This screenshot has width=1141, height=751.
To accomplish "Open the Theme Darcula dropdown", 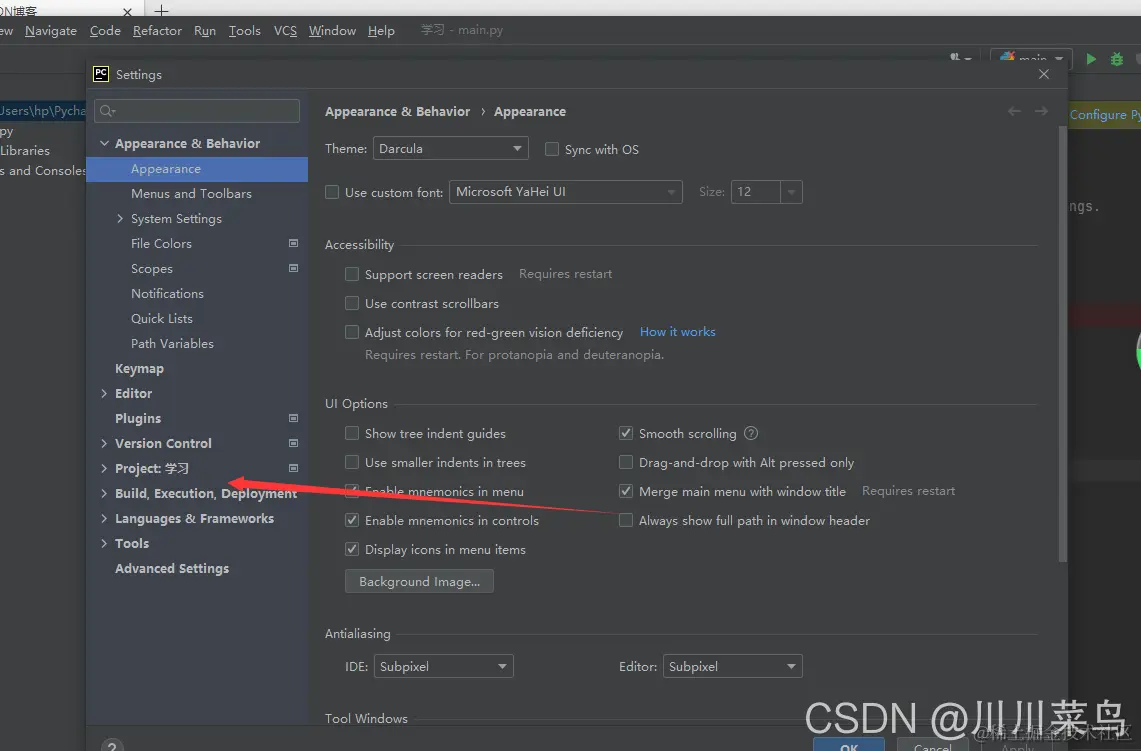I will (450, 148).
